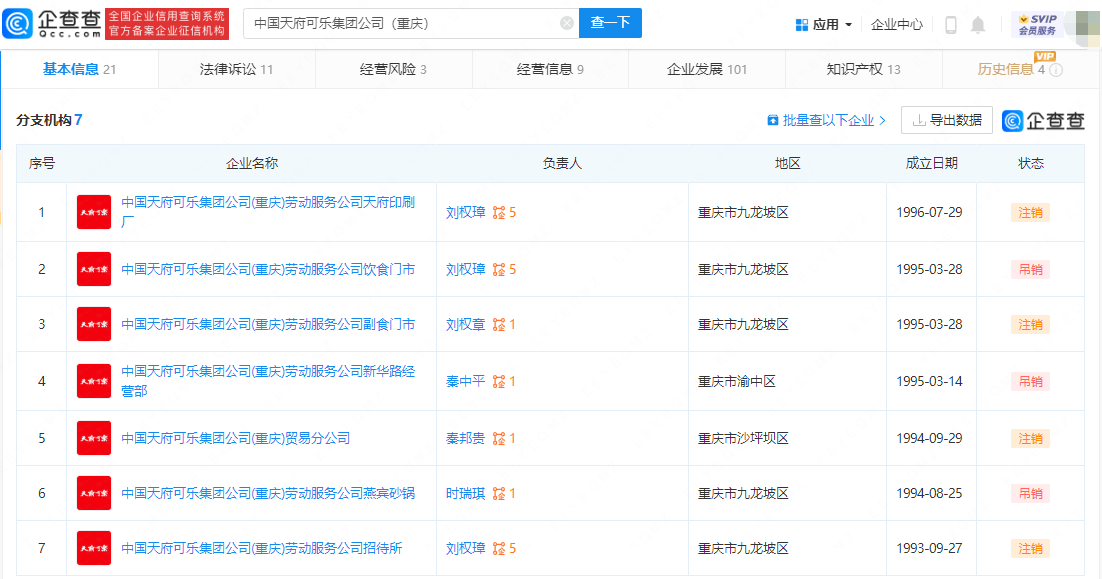
Task: Click company logo in row 1
Action: coord(93,212)
